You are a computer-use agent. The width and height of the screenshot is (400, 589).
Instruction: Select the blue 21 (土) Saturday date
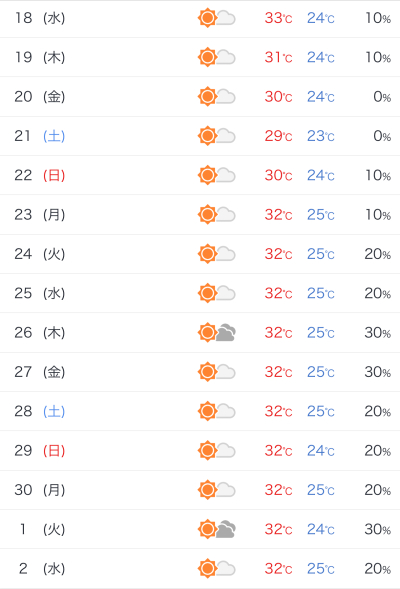(39, 136)
